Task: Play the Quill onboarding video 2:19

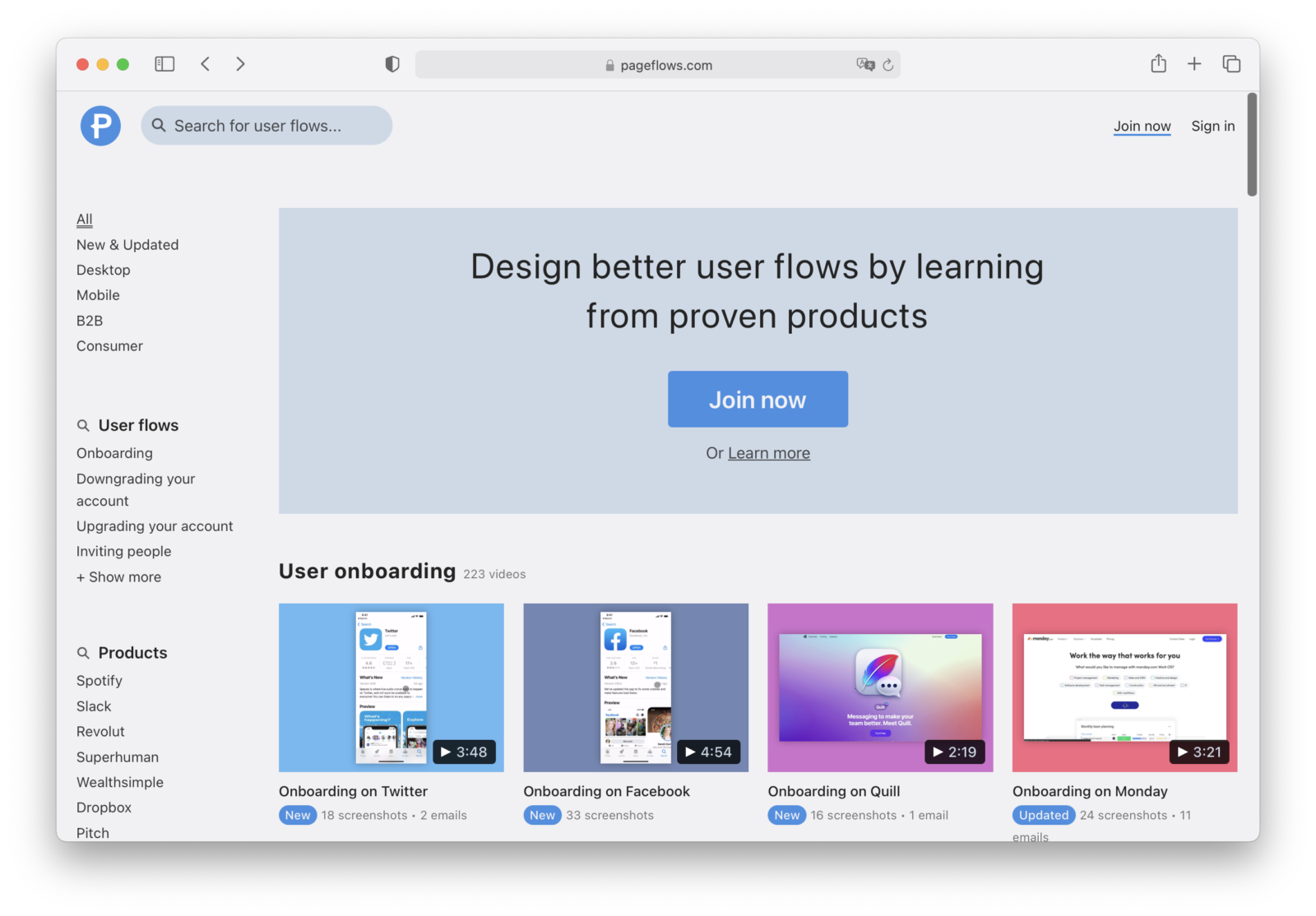Action: coord(954,752)
